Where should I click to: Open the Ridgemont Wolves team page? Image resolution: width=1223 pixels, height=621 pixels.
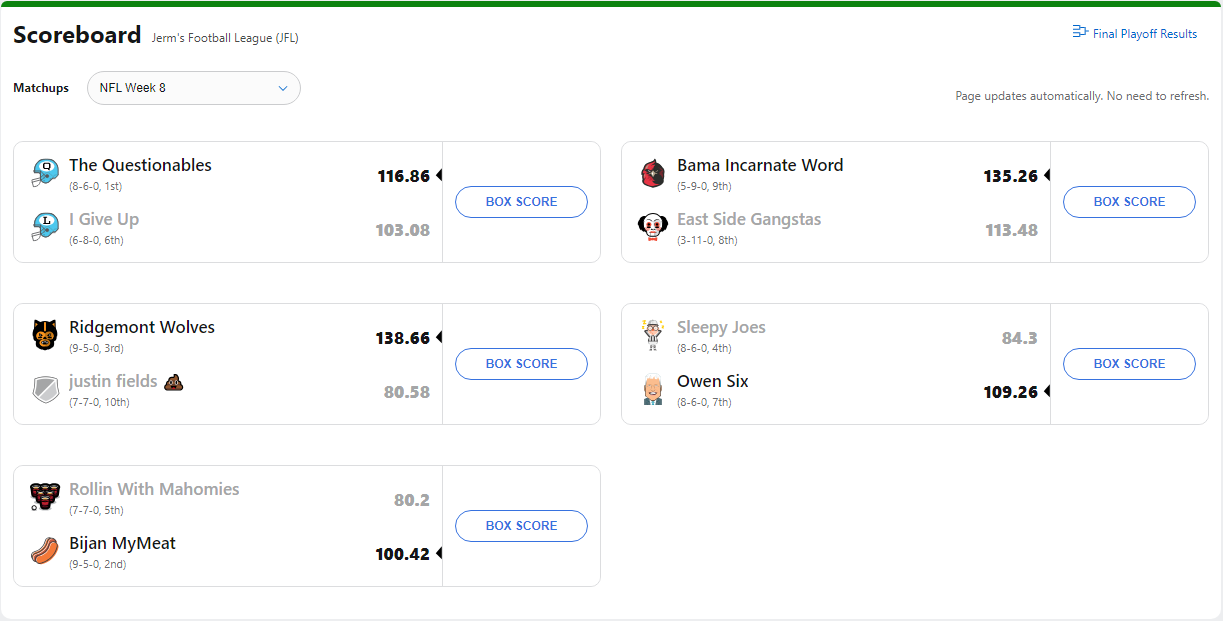click(x=142, y=328)
